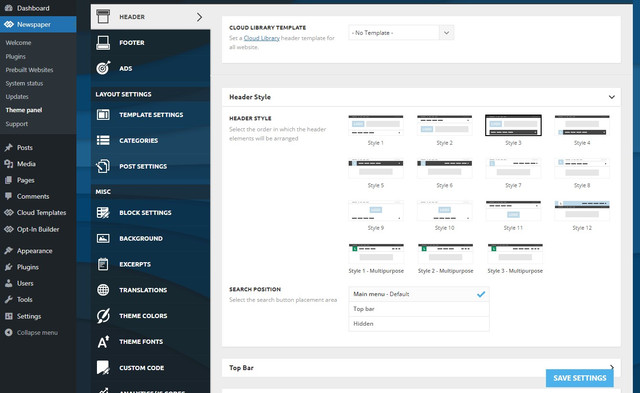This screenshot has width=640, height=393.
Task: Click the Media icon in sidebar
Action: [x=9, y=164]
